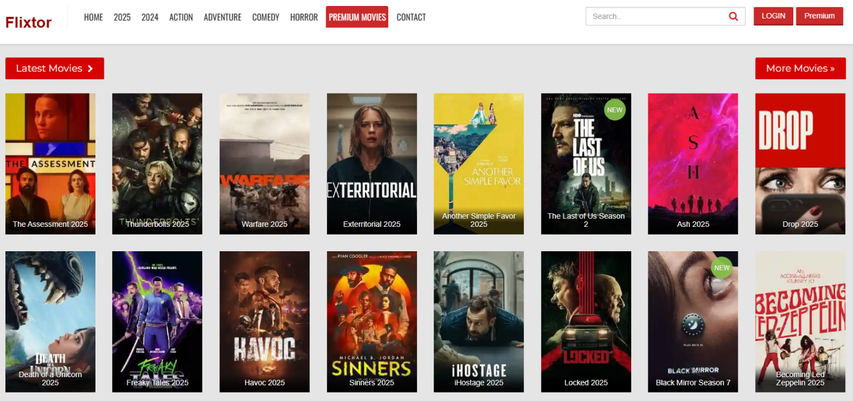
Task: Open Warfare 2025 poster
Action: pyautogui.click(x=264, y=164)
